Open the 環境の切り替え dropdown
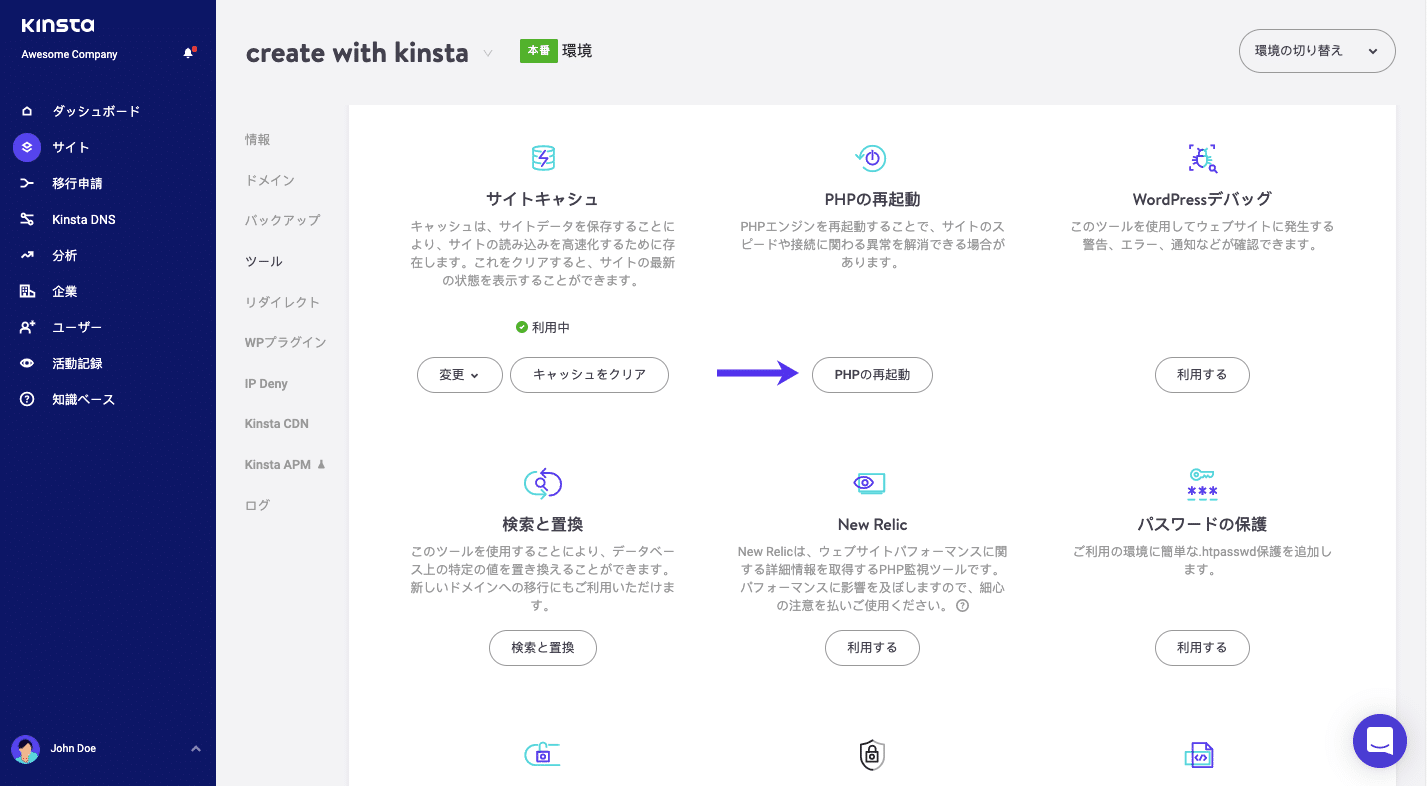 (1317, 50)
